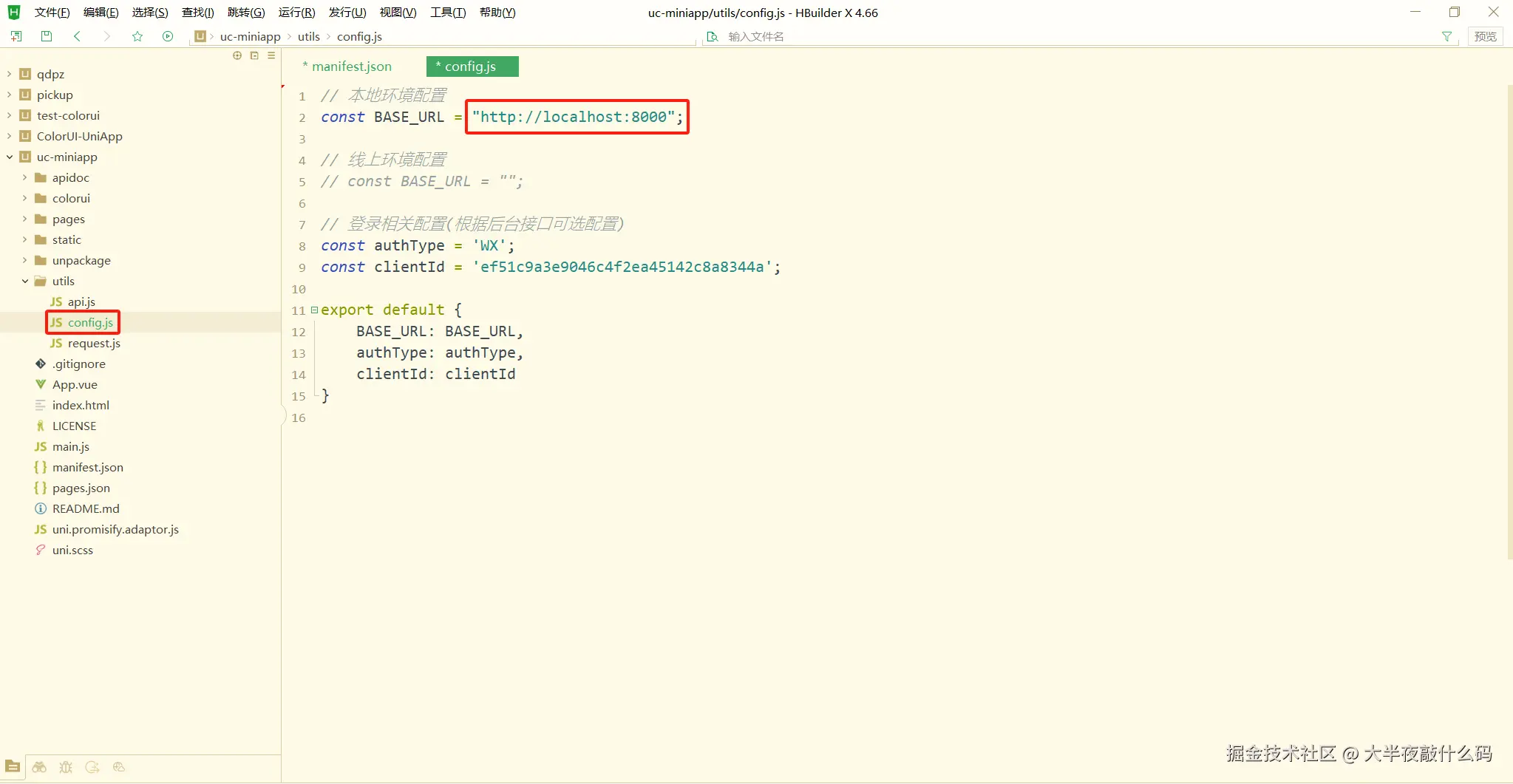The height and width of the screenshot is (784, 1513).
Task: Click the info icon beside README.md
Action: coord(41,508)
